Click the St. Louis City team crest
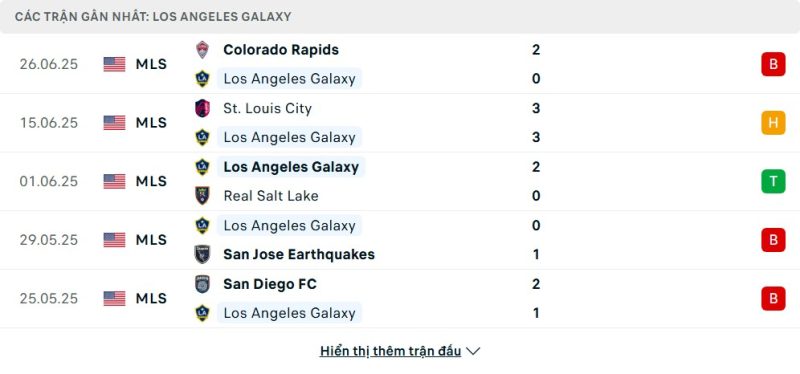Image resolution: width=800 pixels, height=374 pixels. [203, 108]
